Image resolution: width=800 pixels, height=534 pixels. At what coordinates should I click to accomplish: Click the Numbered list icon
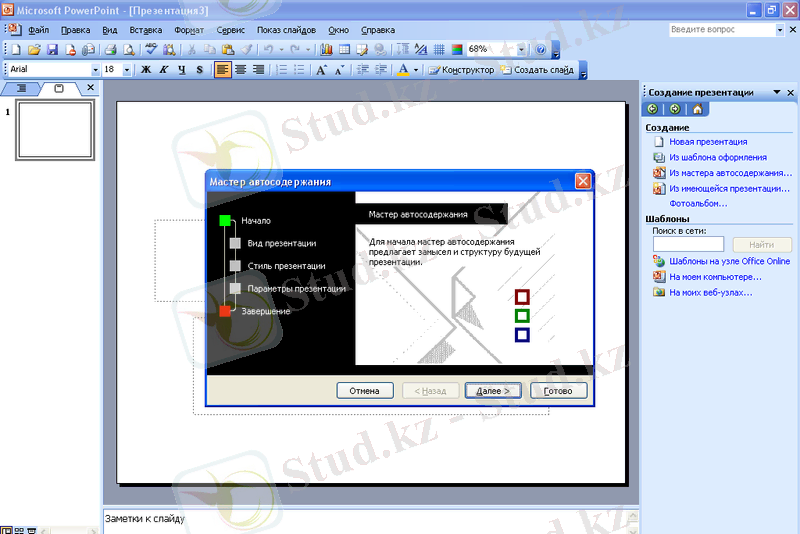click(282, 70)
